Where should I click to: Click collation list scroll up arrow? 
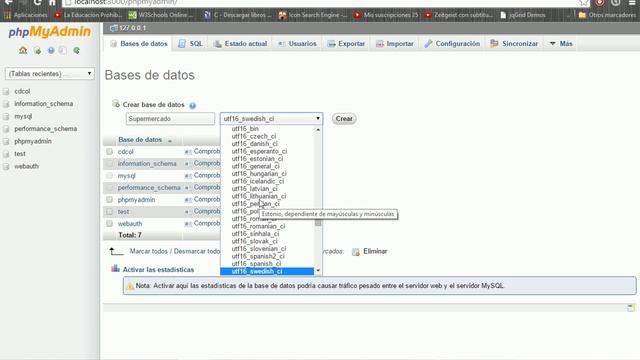318,129
